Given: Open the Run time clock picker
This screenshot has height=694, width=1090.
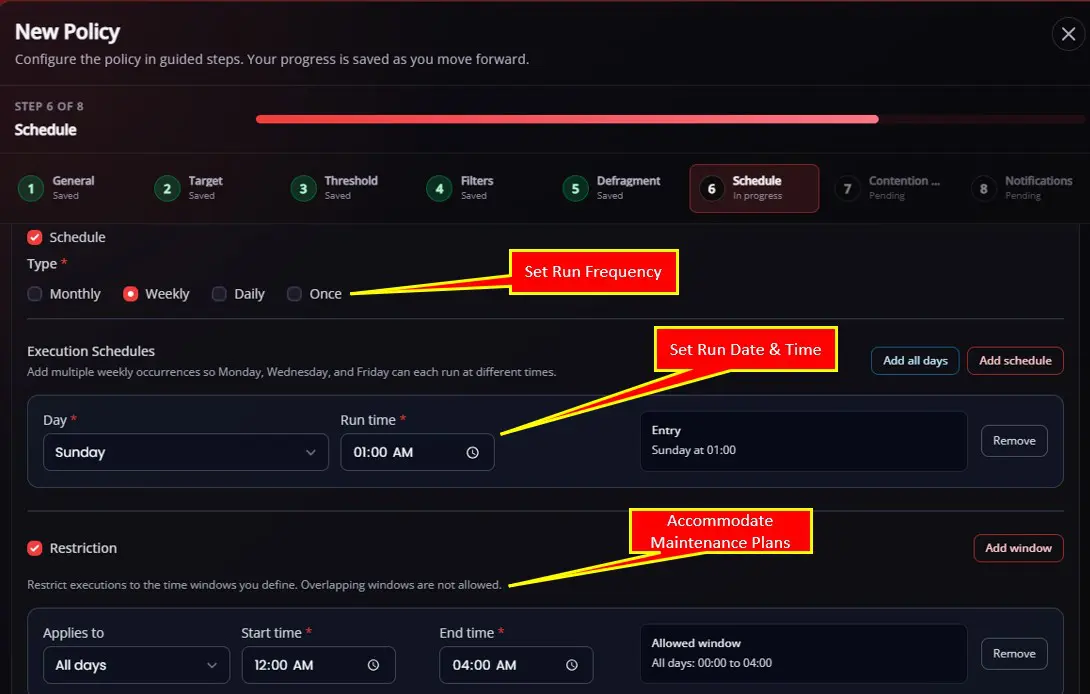Looking at the screenshot, I should (472, 453).
